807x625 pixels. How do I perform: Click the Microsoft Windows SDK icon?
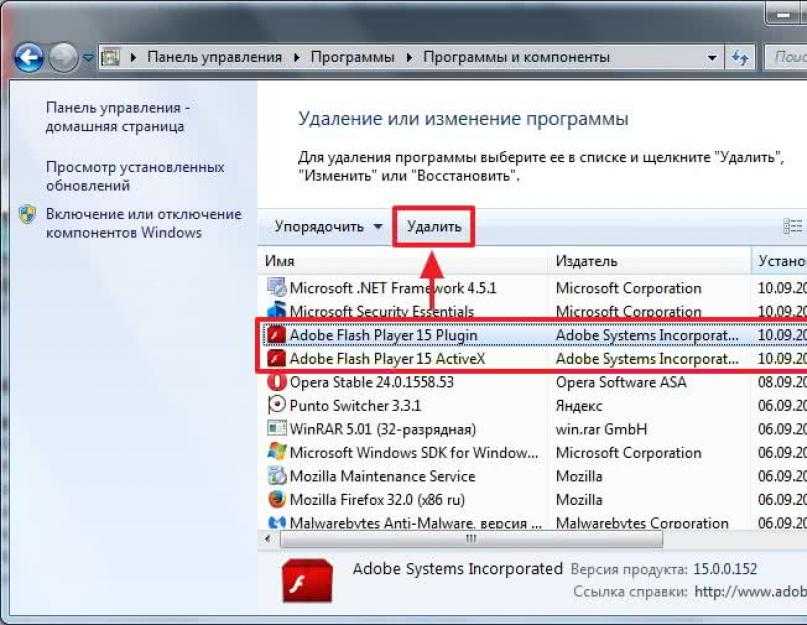tap(276, 452)
